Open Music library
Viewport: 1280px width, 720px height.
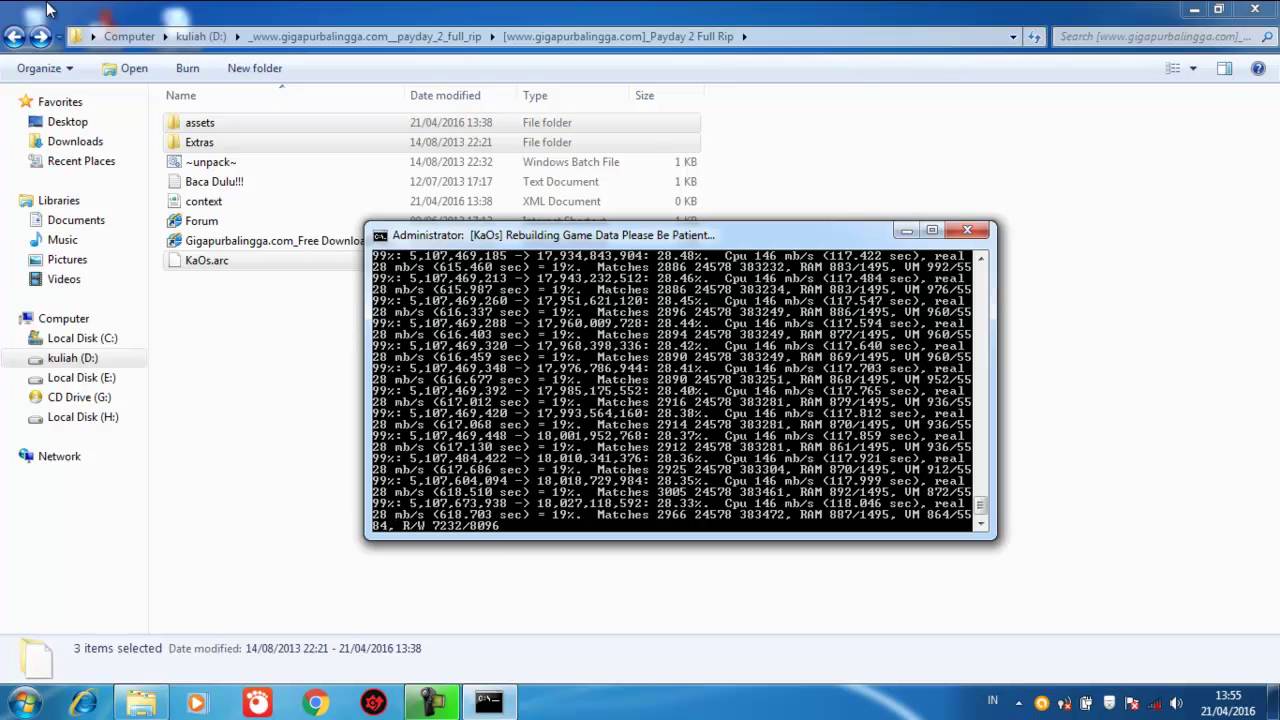(62, 240)
